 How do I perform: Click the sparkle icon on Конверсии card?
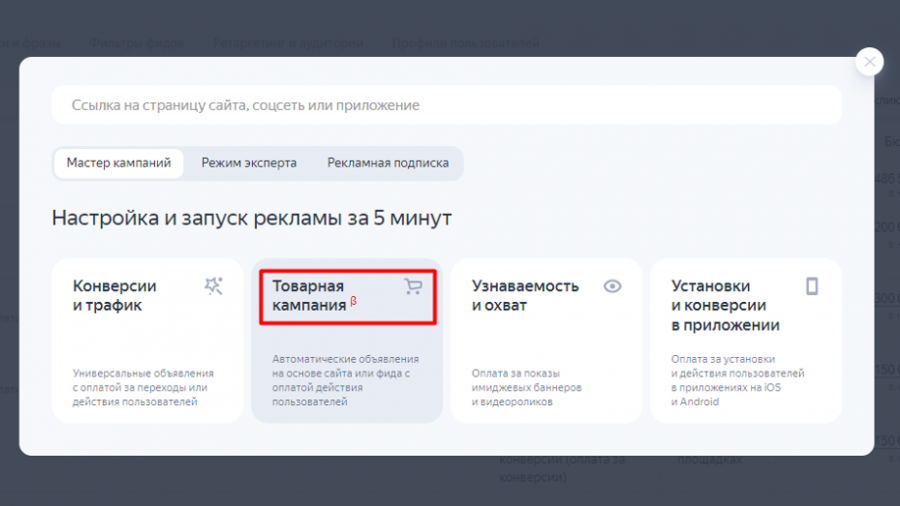214,286
